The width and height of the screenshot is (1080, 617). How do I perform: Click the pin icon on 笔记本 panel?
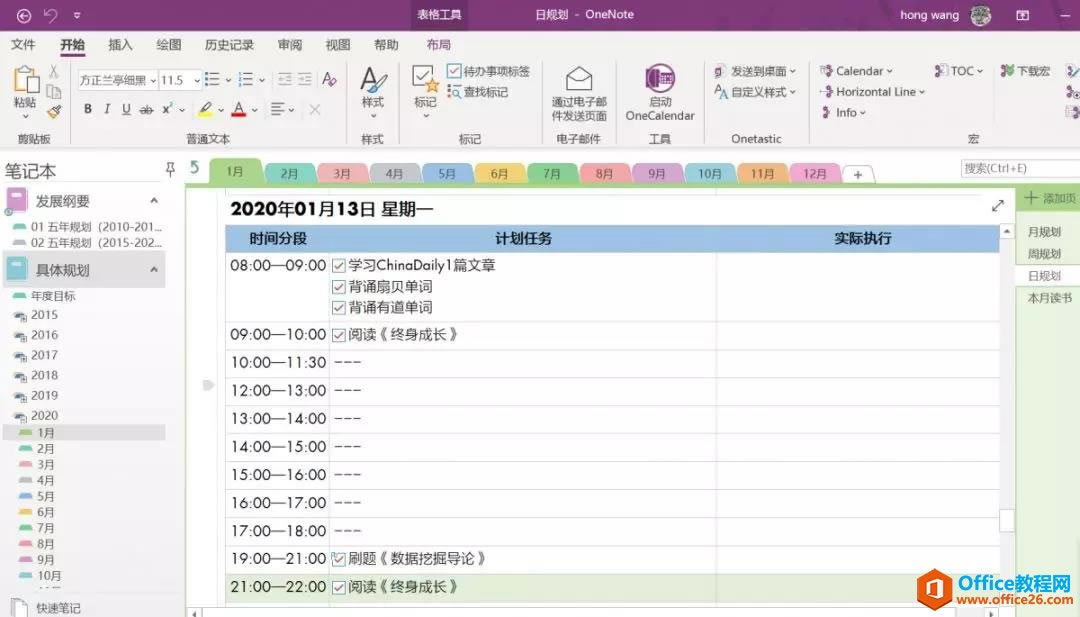coord(170,169)
